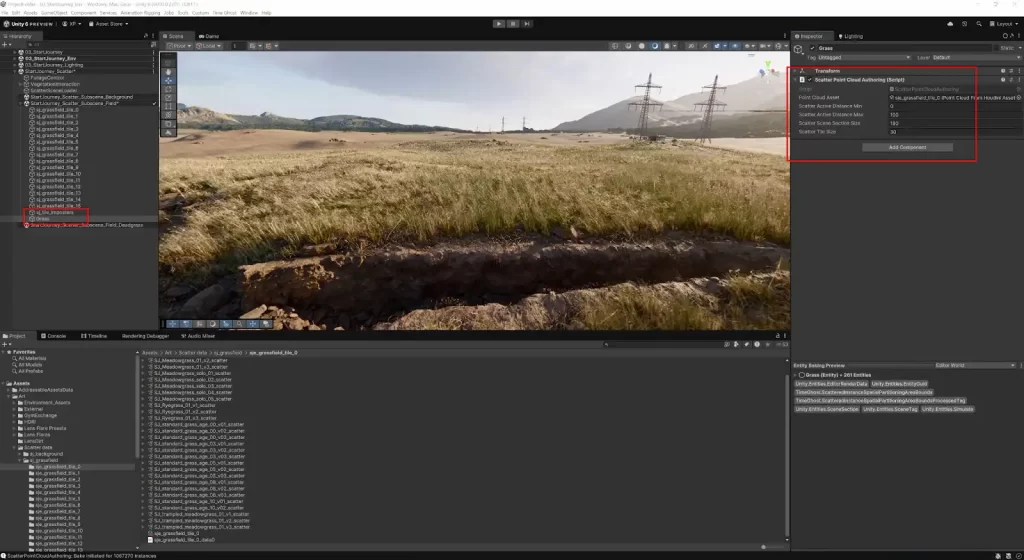Click the Add Component button
Viewport: 1024px width, 560px height.
[x=907, y=147]
